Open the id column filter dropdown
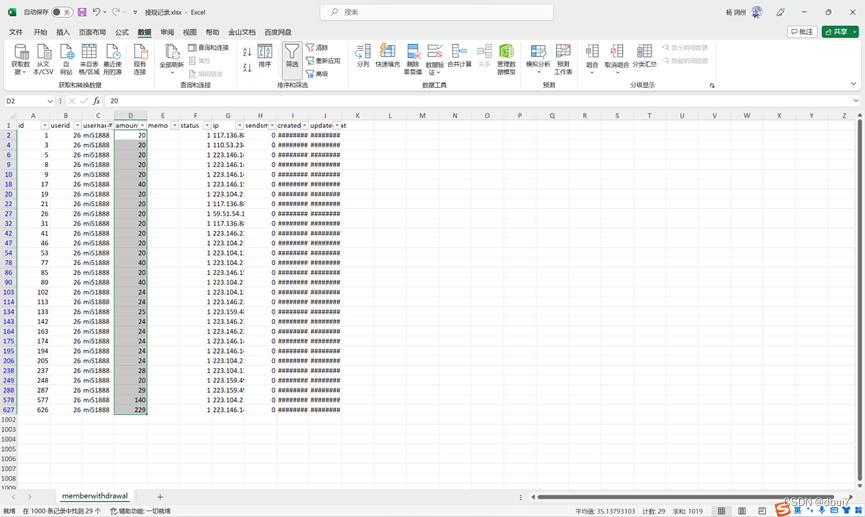865x517 pixels. coord(45,125)
